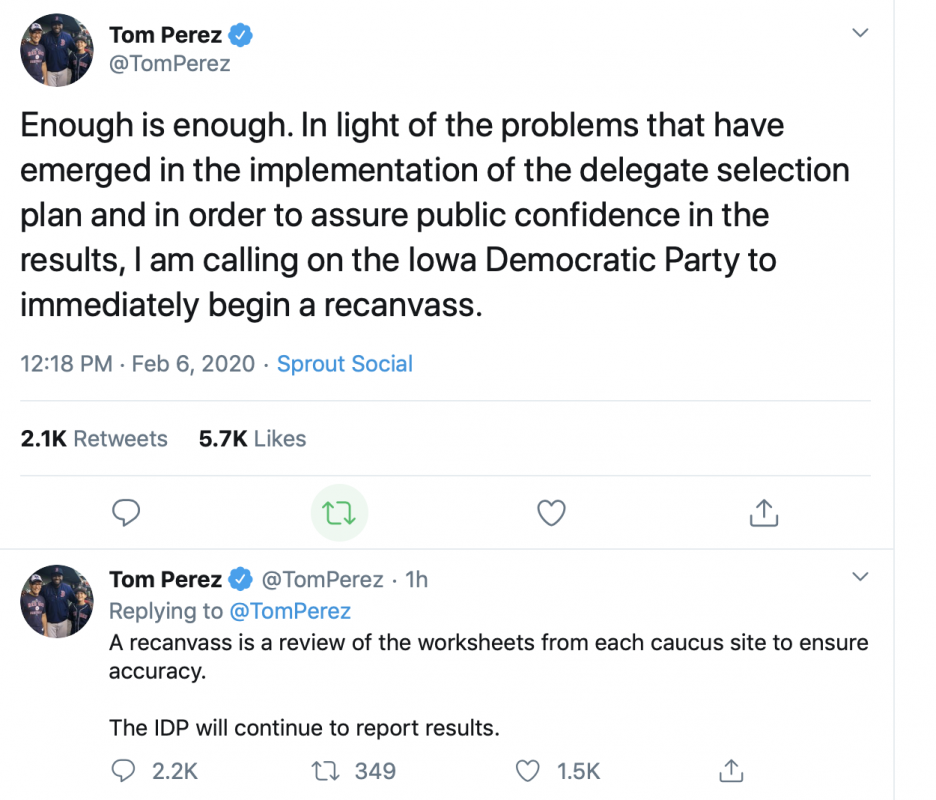
Task: Click the 12:18 PM Feb 6, 2020 timestamp
Action: 138,364
